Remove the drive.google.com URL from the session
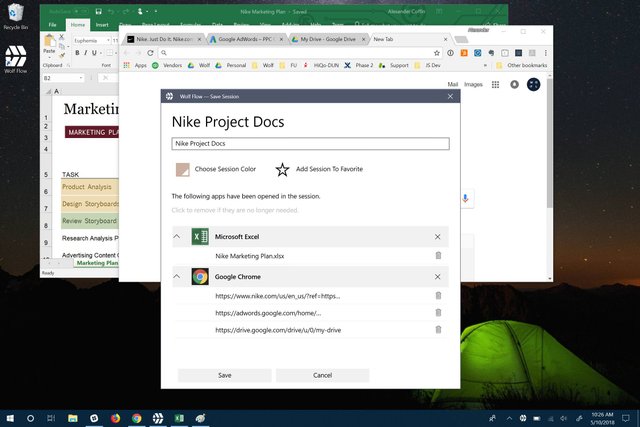 437,329
